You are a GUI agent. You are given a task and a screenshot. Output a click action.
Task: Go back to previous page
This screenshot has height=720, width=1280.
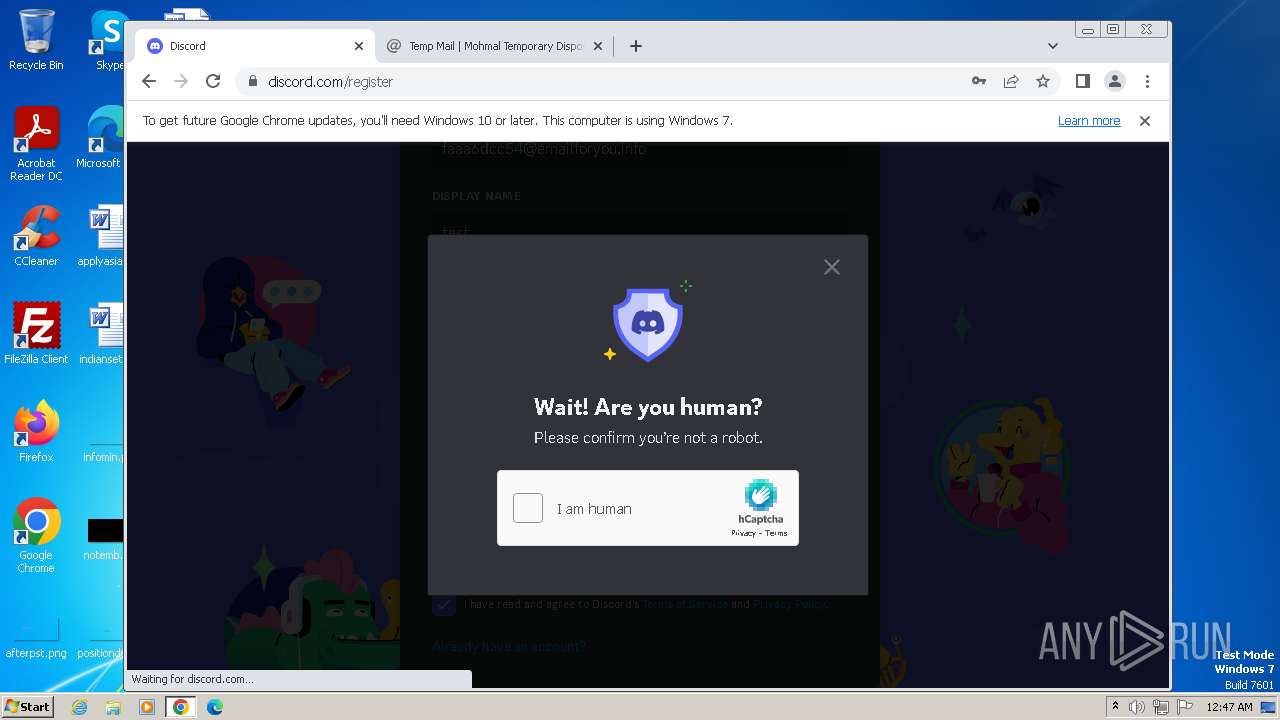(x=149, y=81)
